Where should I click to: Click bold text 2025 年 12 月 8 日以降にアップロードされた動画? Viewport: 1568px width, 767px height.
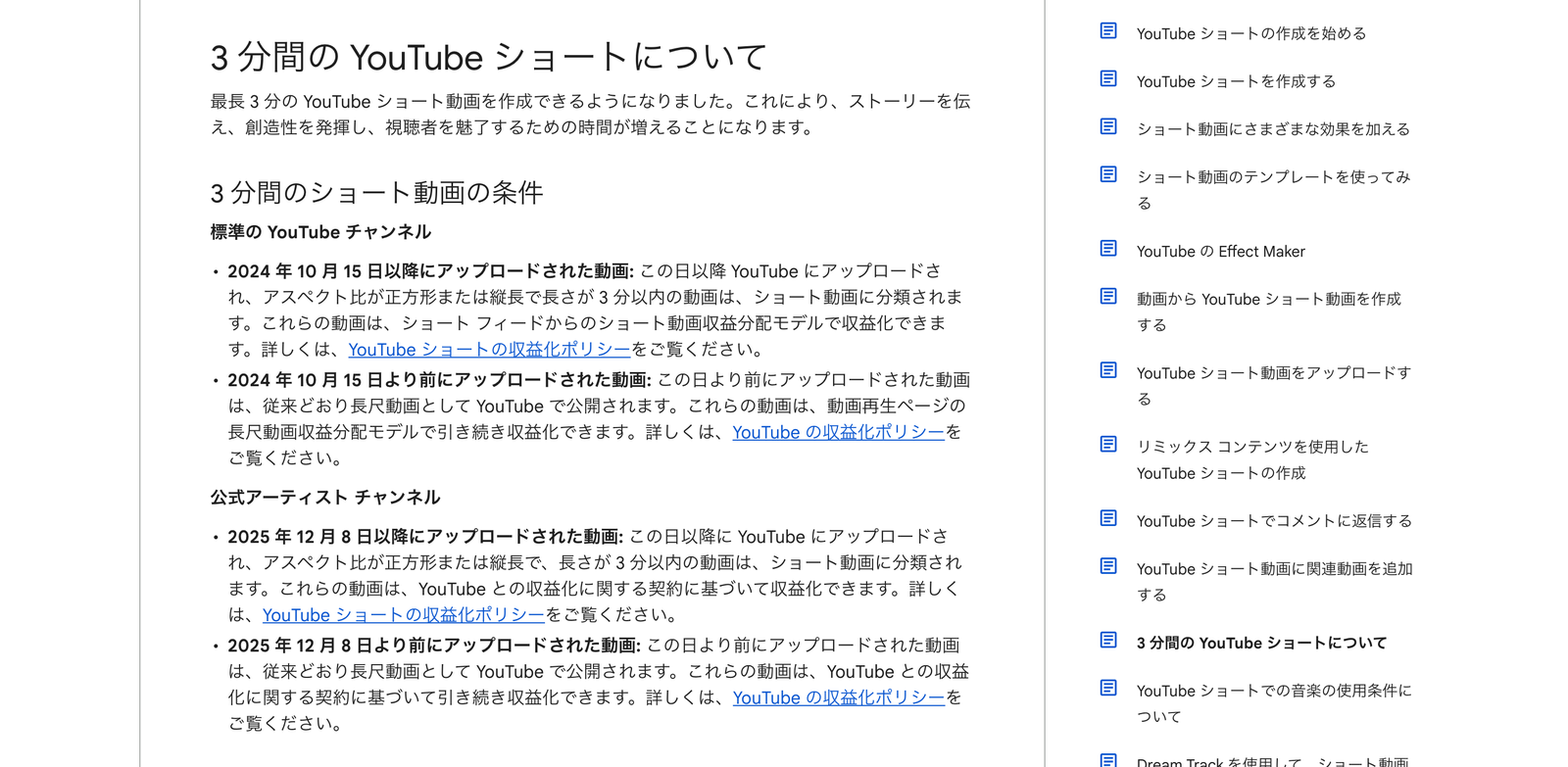(x=425, y=537)
